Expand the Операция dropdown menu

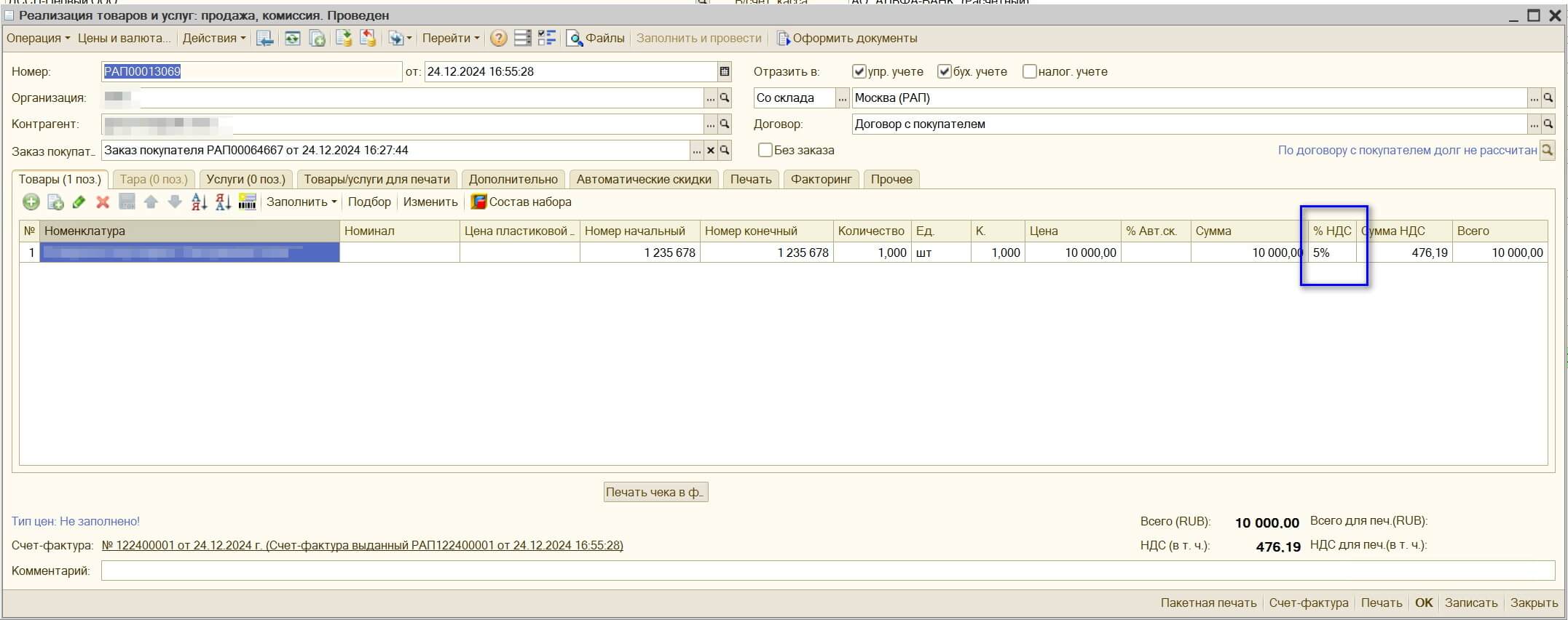click(38, 39)
